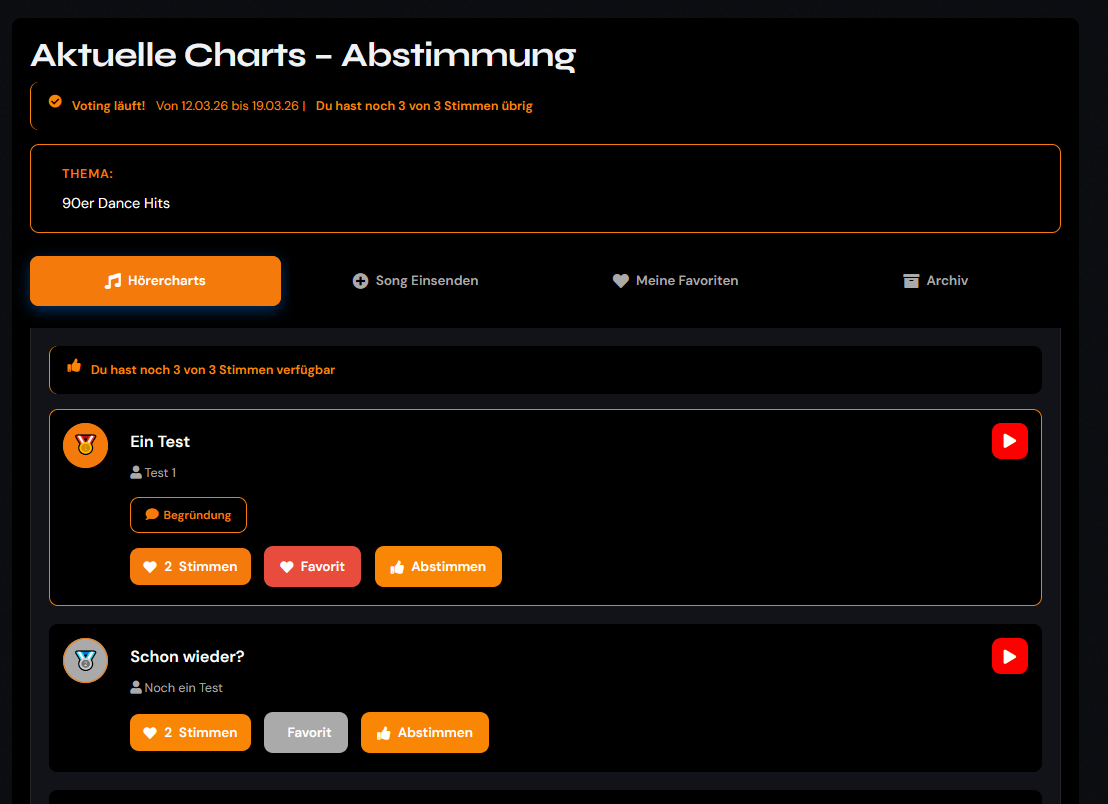
Task: Vote with Abstimmen on Ein Test
Action: (x=438, y=566)
